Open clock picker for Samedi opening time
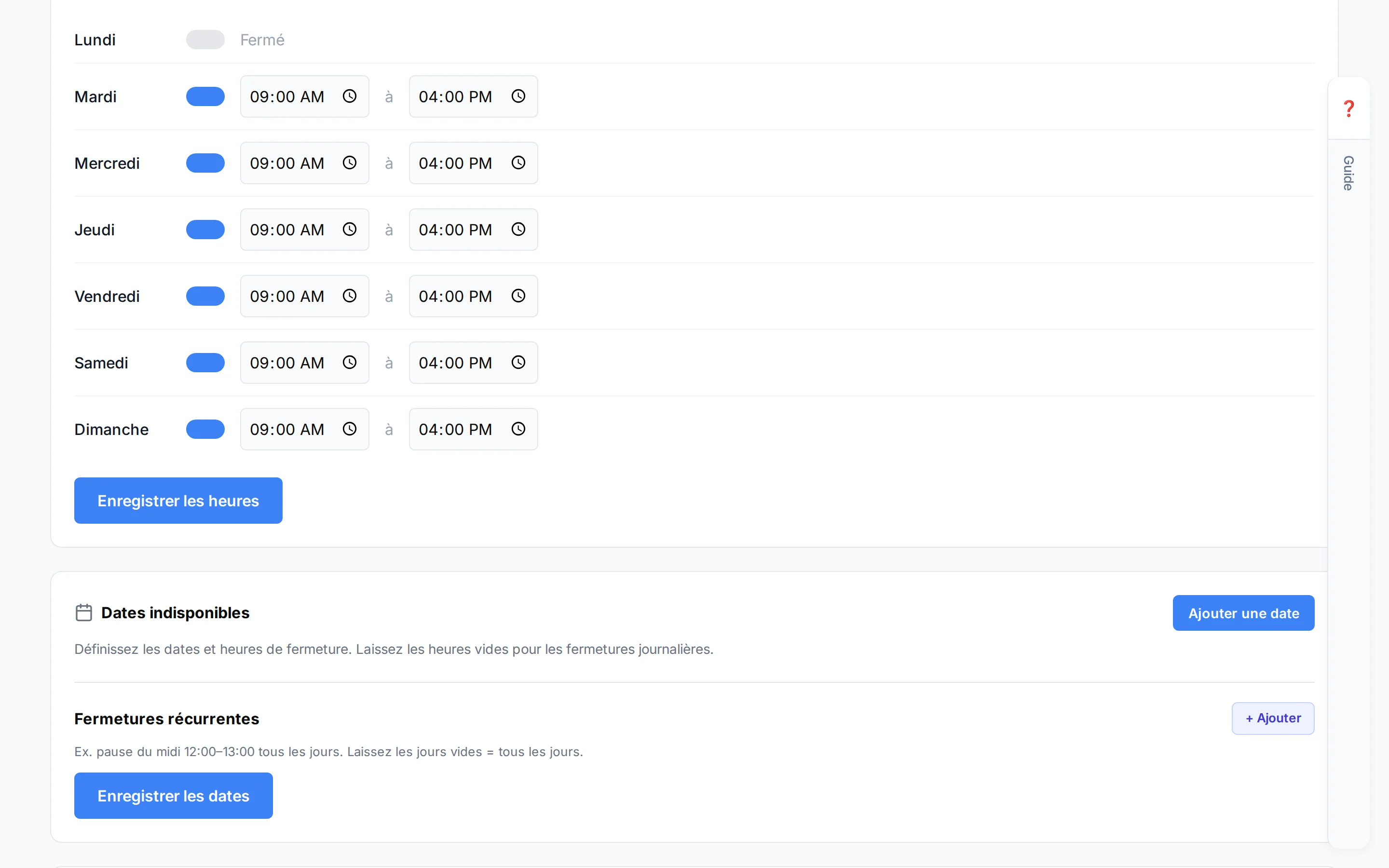Screen dimensions: 1389x868 point(350,363)
